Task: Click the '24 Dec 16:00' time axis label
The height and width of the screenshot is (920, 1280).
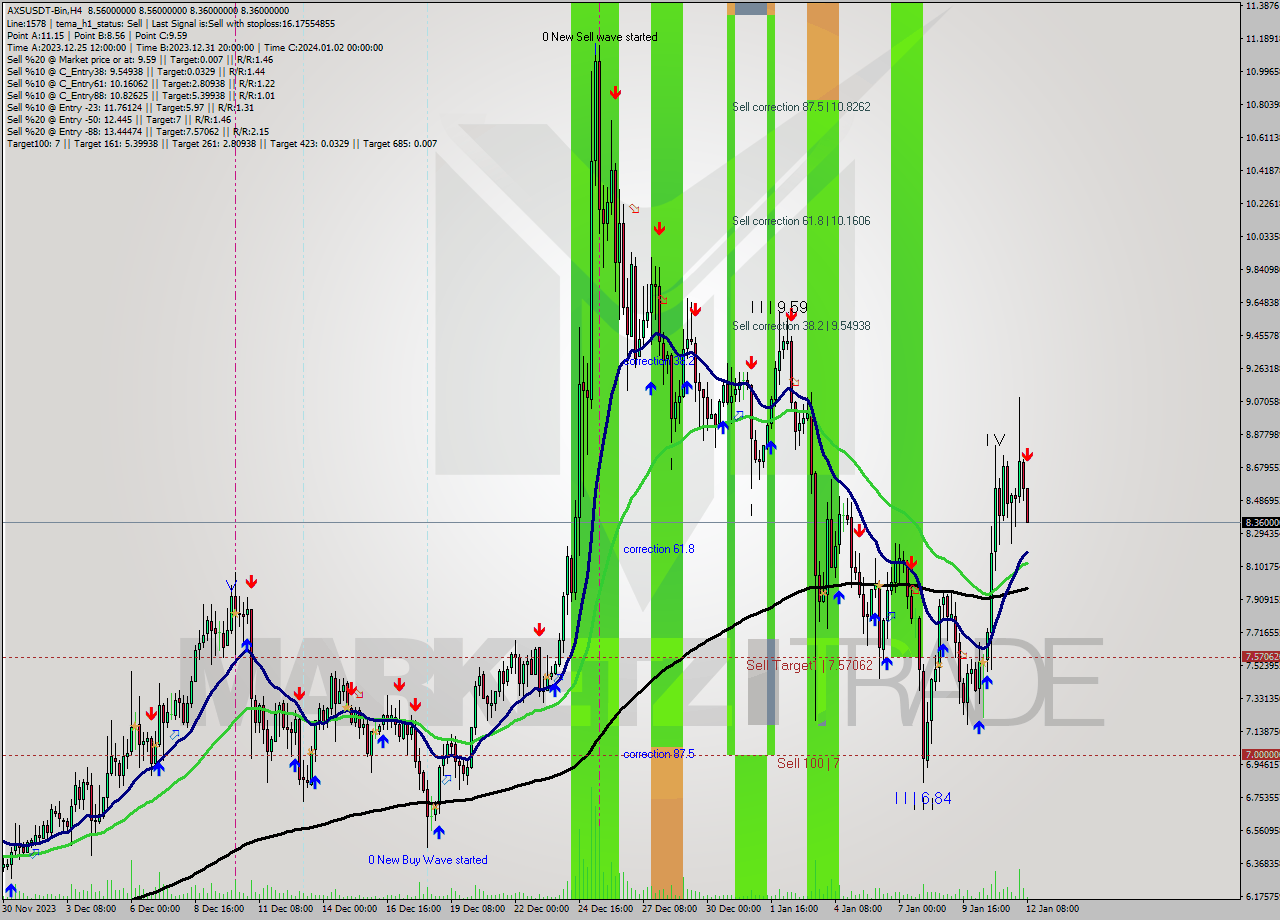Action: pyautogui.click(x=604, y=909)
